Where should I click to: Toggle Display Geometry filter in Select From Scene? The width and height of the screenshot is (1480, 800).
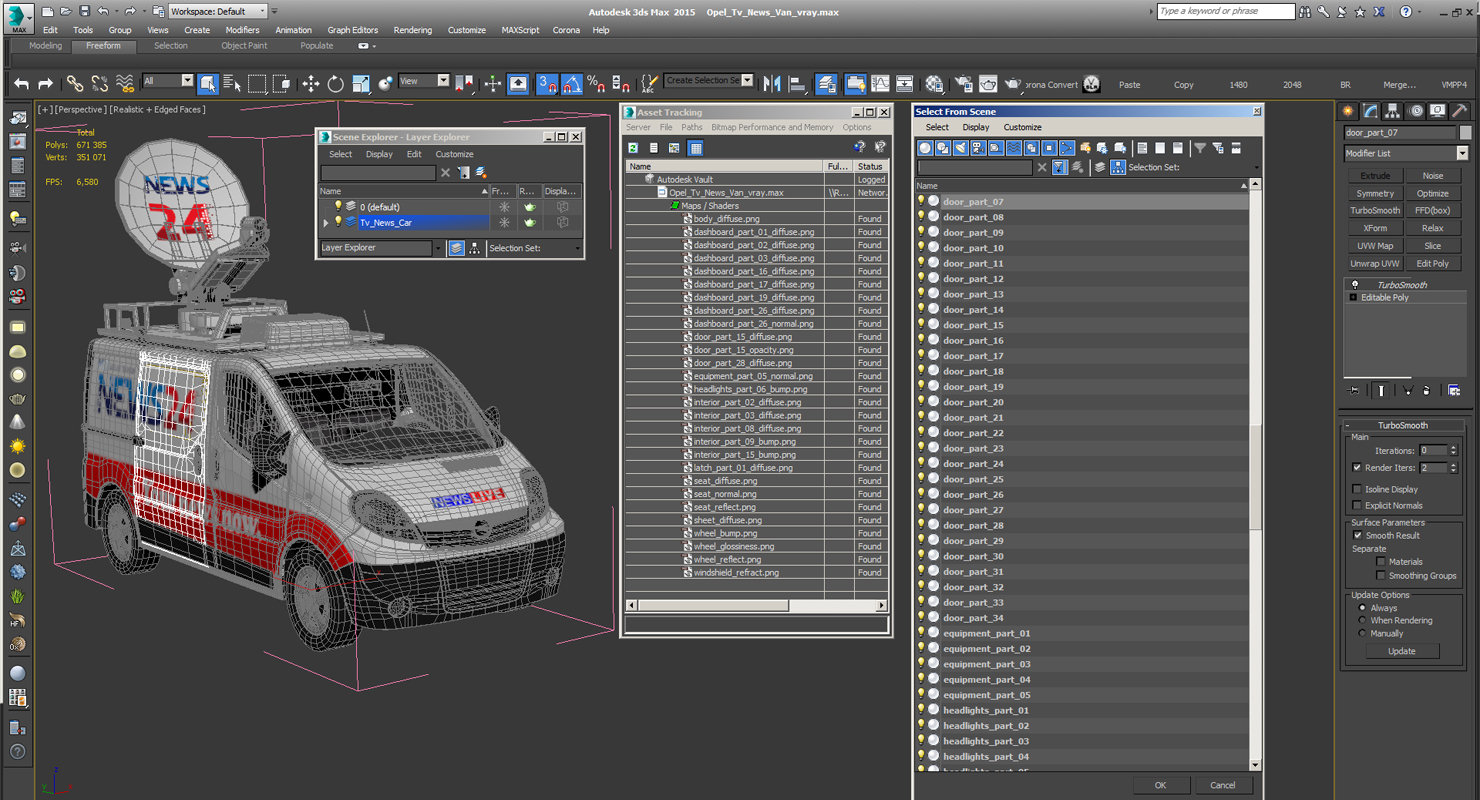tap(925, 148)
